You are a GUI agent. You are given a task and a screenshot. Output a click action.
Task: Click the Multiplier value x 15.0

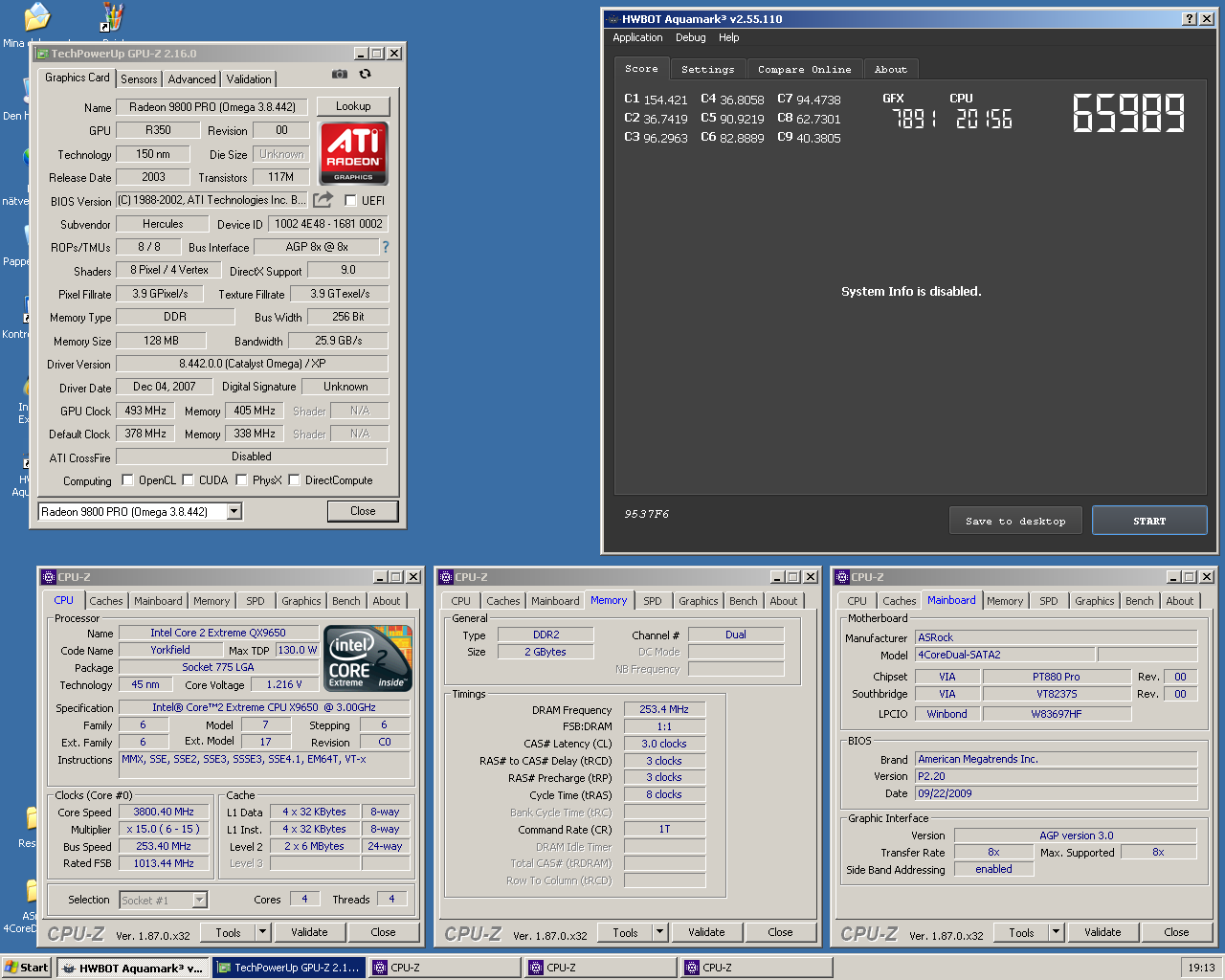pyautogui.click(x=163, y=829)
